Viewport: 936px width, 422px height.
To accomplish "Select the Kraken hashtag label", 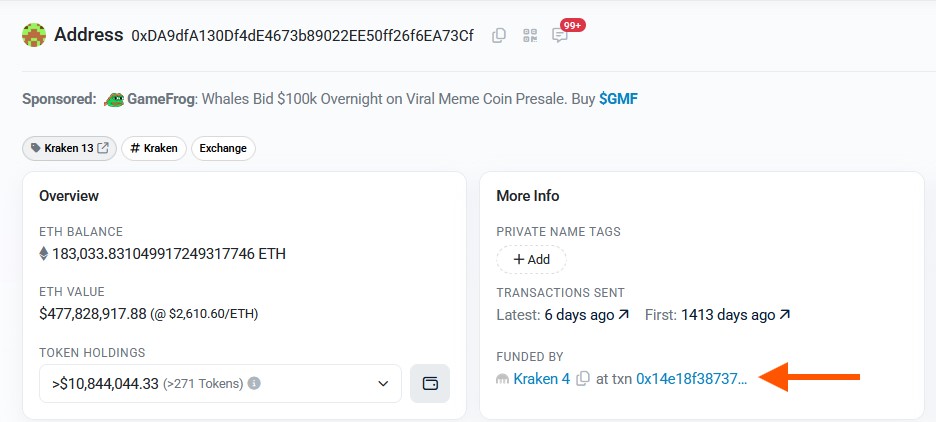I will point(153,148).
